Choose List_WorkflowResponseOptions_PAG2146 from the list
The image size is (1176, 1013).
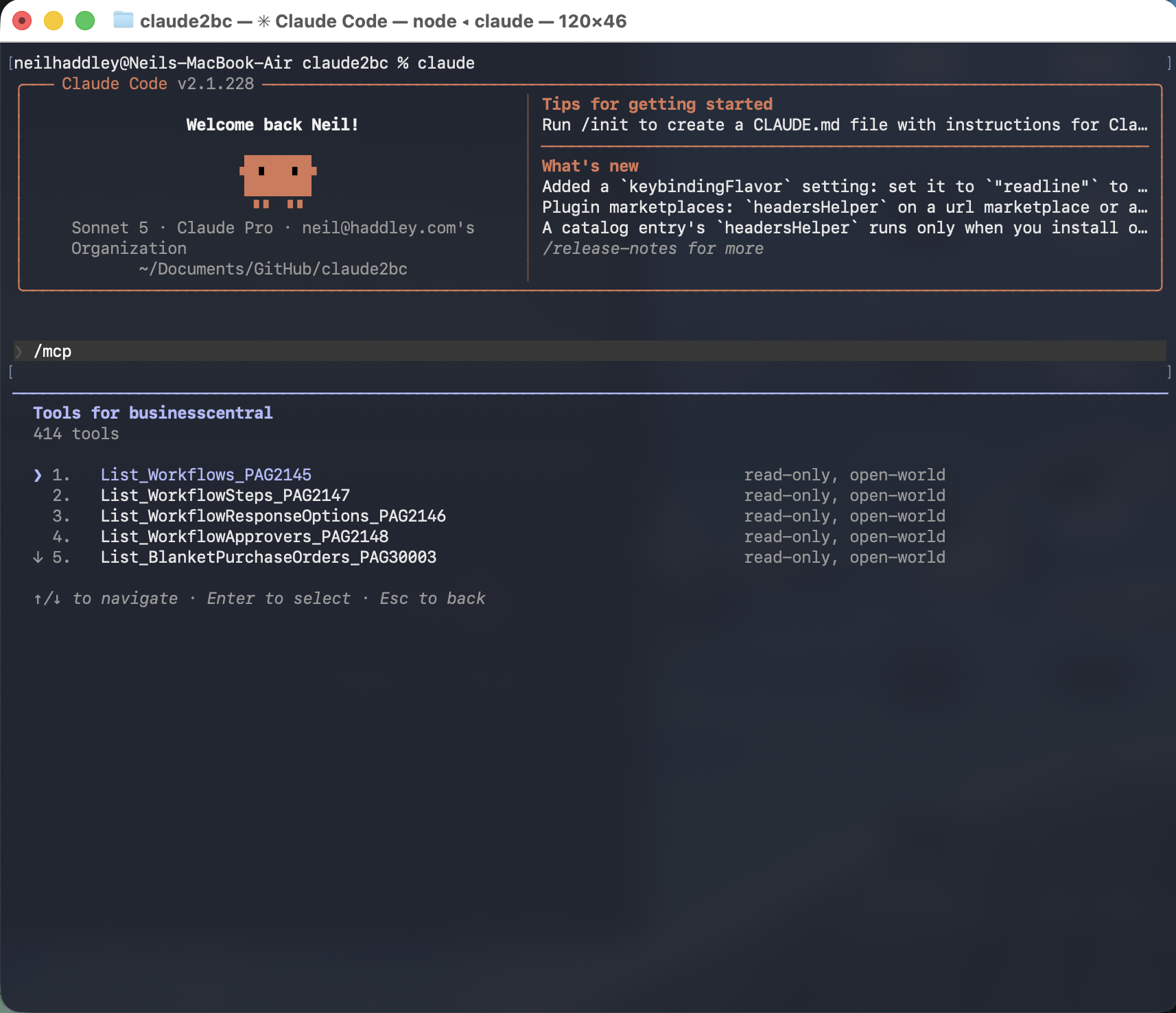click(x=273, y=516)
